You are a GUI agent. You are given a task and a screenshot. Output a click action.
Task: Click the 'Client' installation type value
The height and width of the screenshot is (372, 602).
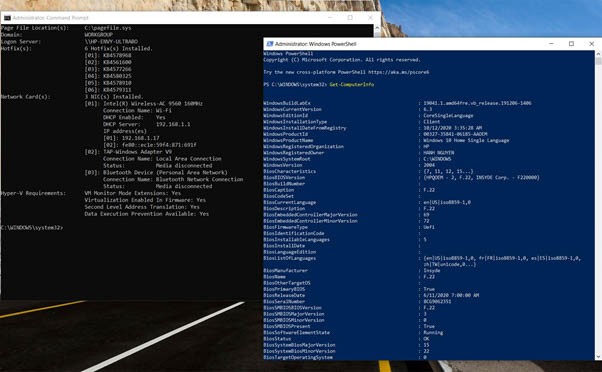coord(432,122)
